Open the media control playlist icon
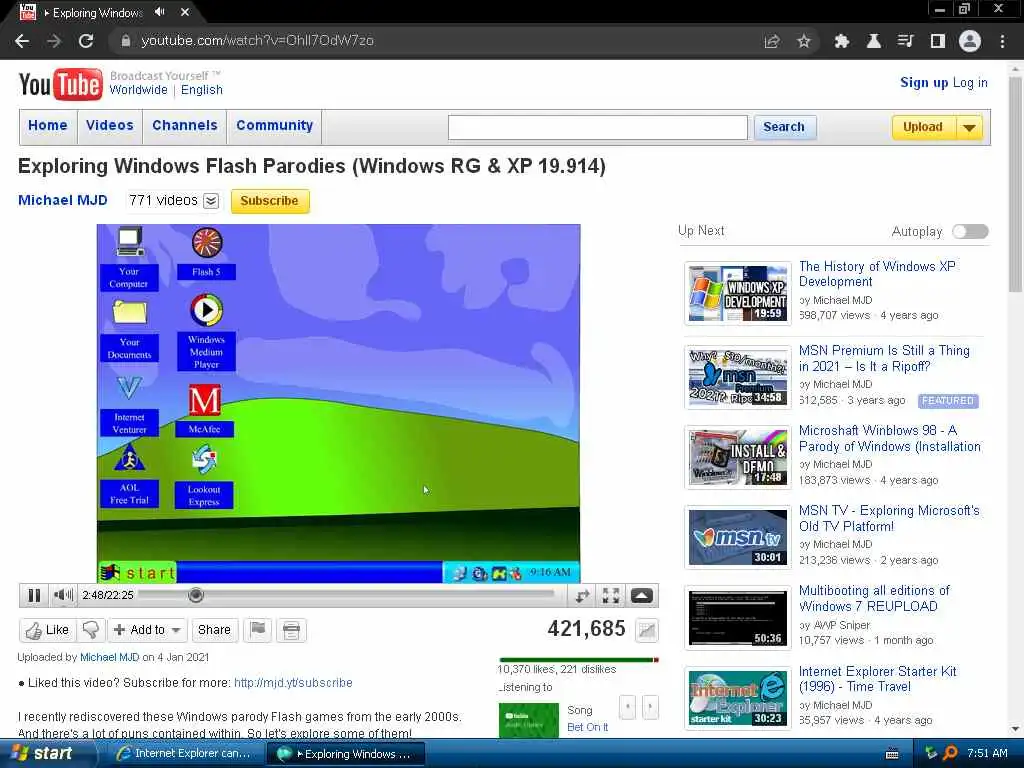1024x768 pixels. click(x=905, y=41)
